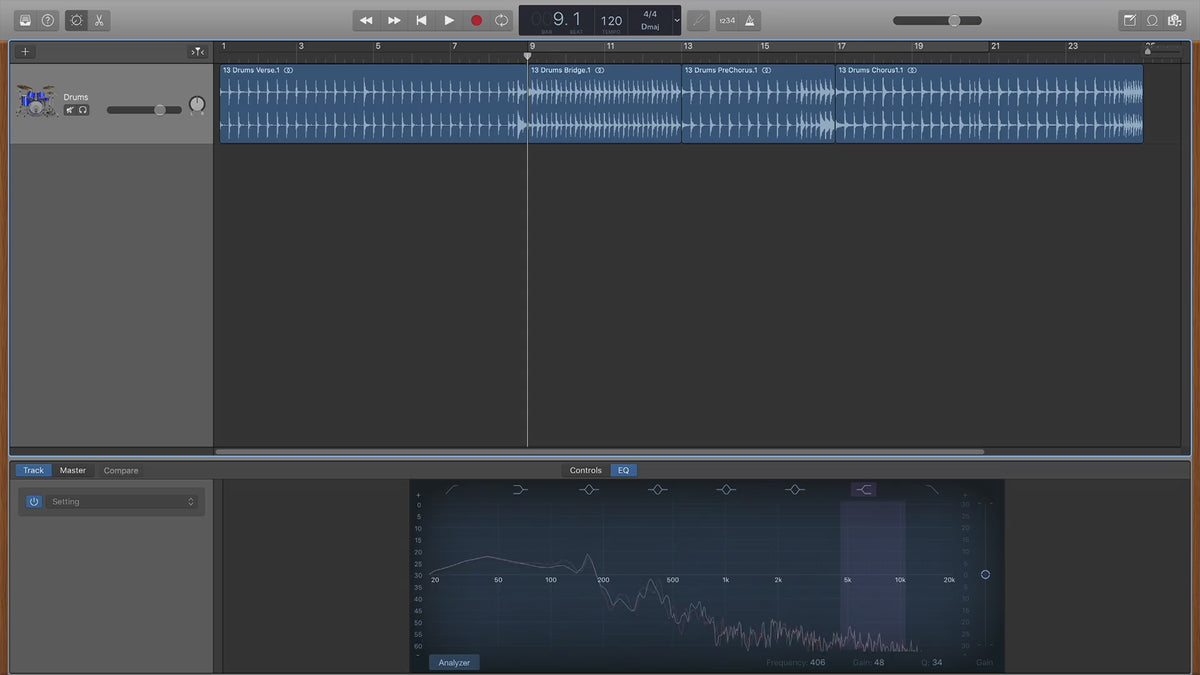1200x675 pixels.
Task: Expand the LCD display mode dropdown
Action: tap(677, 20)
